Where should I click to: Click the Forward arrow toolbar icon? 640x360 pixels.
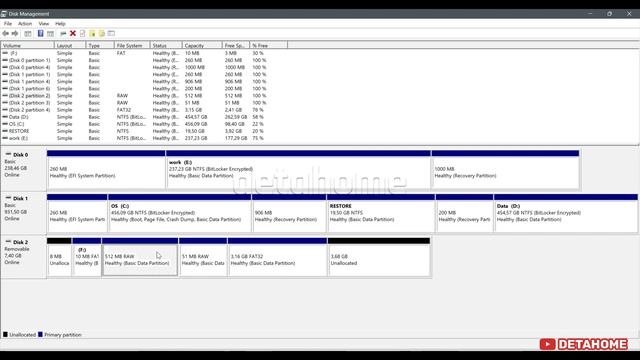pyautogui.click(x=15, y=33)
